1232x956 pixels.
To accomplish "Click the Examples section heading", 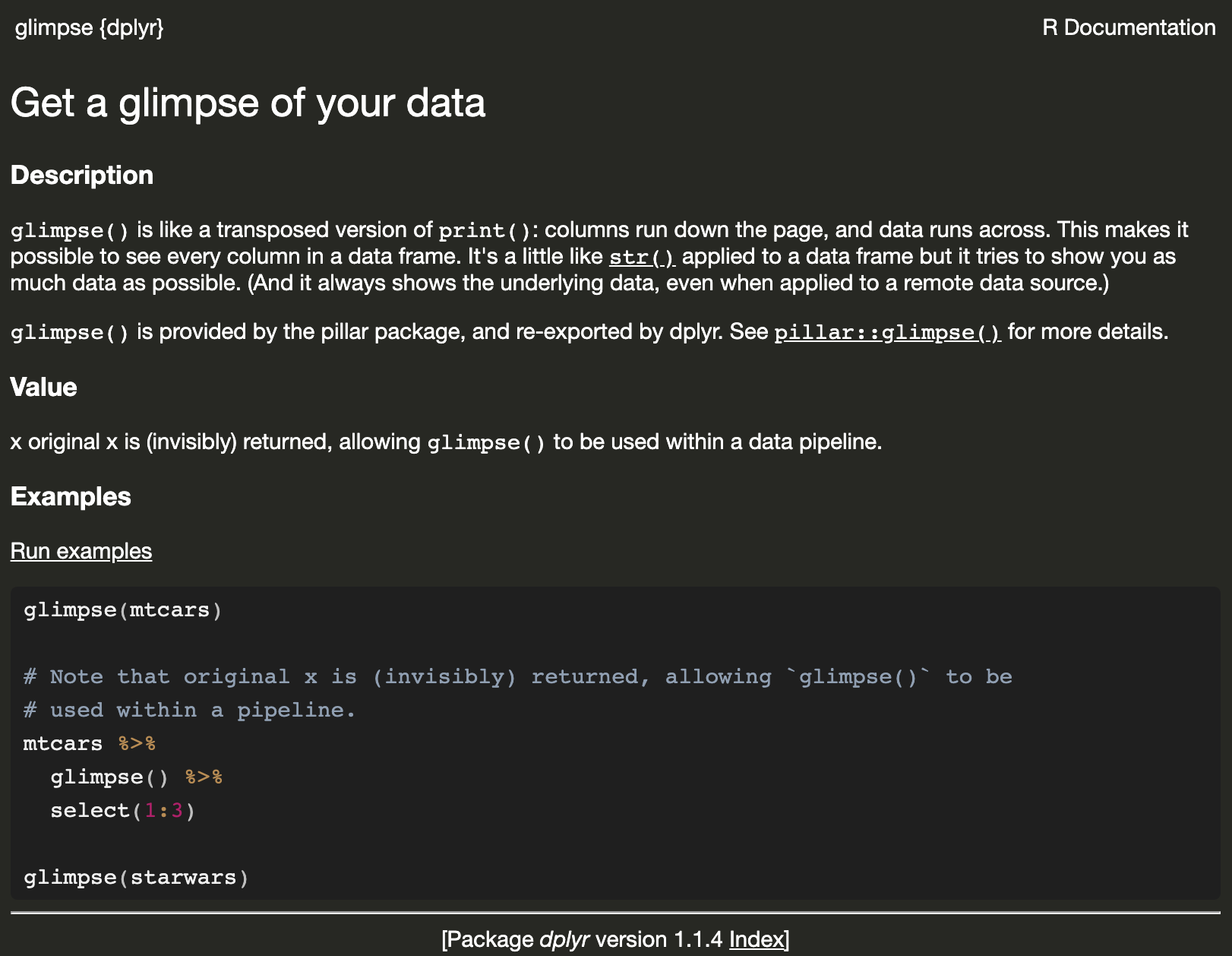I will pos(71,496).
